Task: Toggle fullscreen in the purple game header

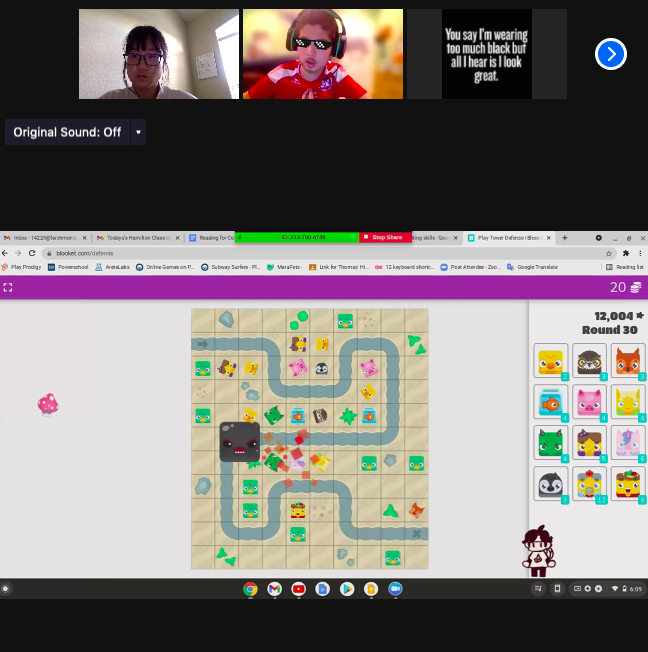Action: click(8, 287)
